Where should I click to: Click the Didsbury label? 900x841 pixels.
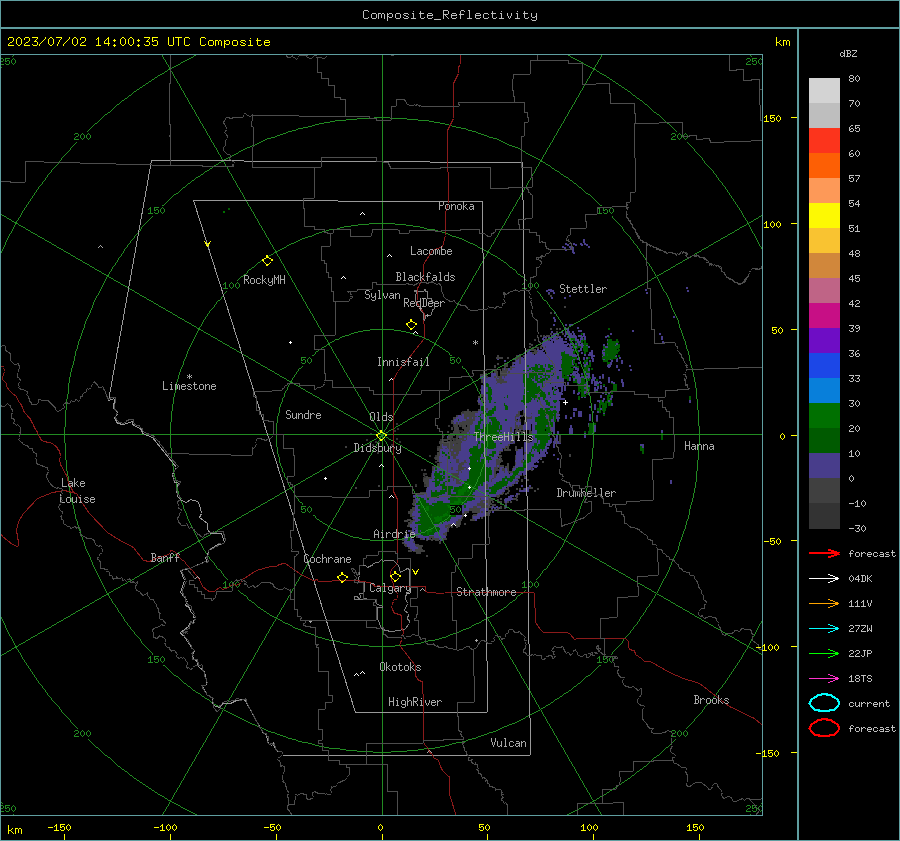(x=377, y=448)
